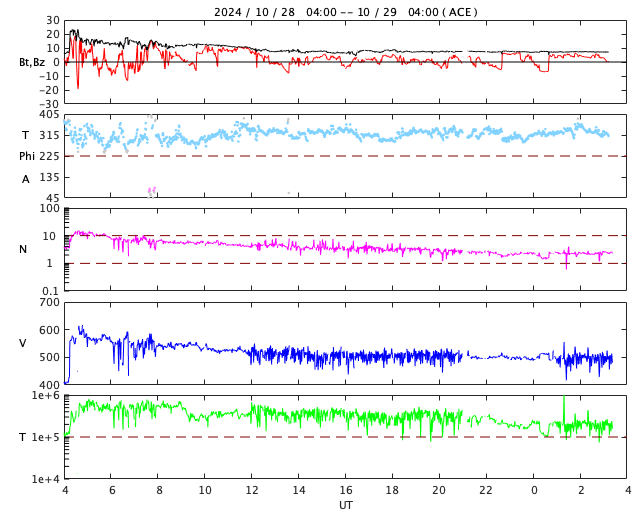This screenshot has width=640, height=512.
Task: Click the 'T' label beside the 315 tick
Action: click(x=25, y=135)
